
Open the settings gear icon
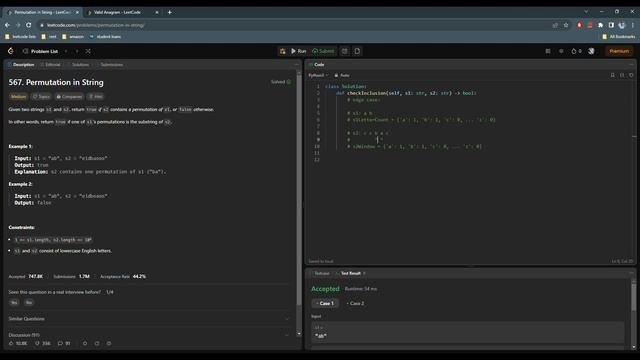pos(561,51)
